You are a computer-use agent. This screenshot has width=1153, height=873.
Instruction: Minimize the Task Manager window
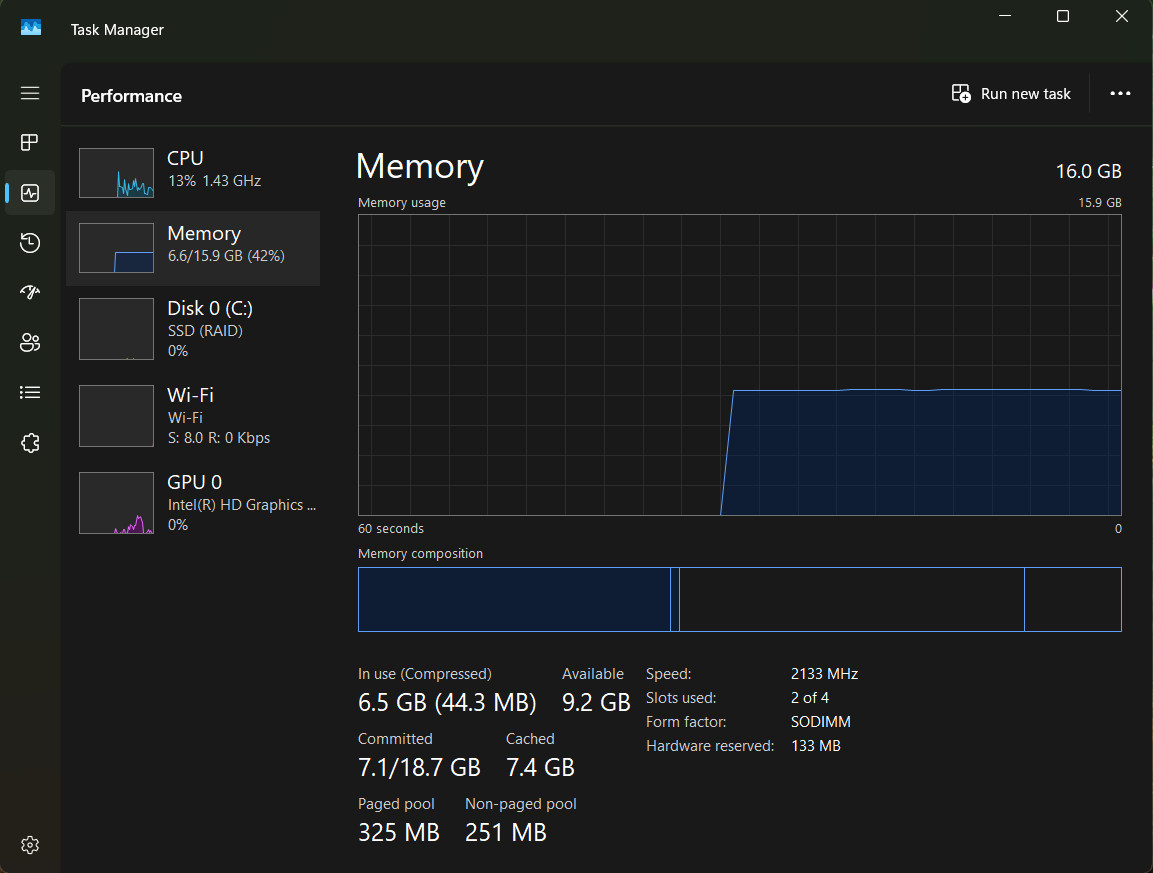click(x=1005, y=16)
